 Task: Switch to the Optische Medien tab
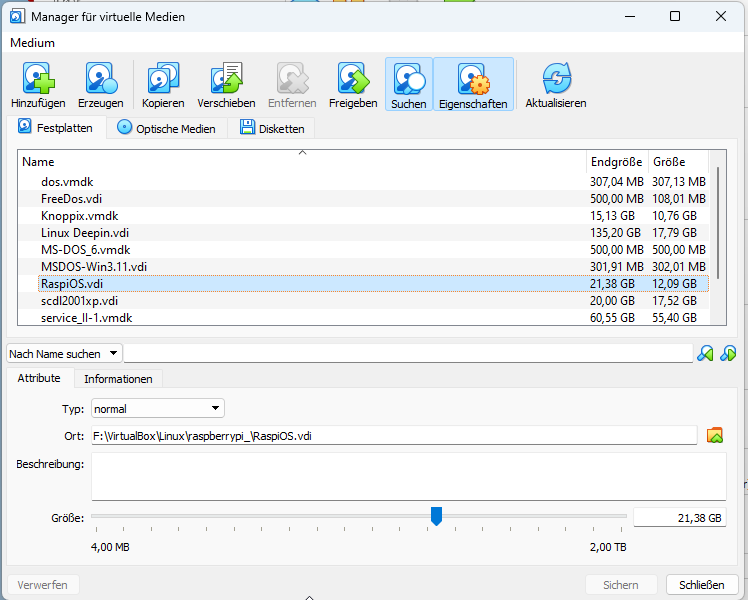click(x=167, y=128)
